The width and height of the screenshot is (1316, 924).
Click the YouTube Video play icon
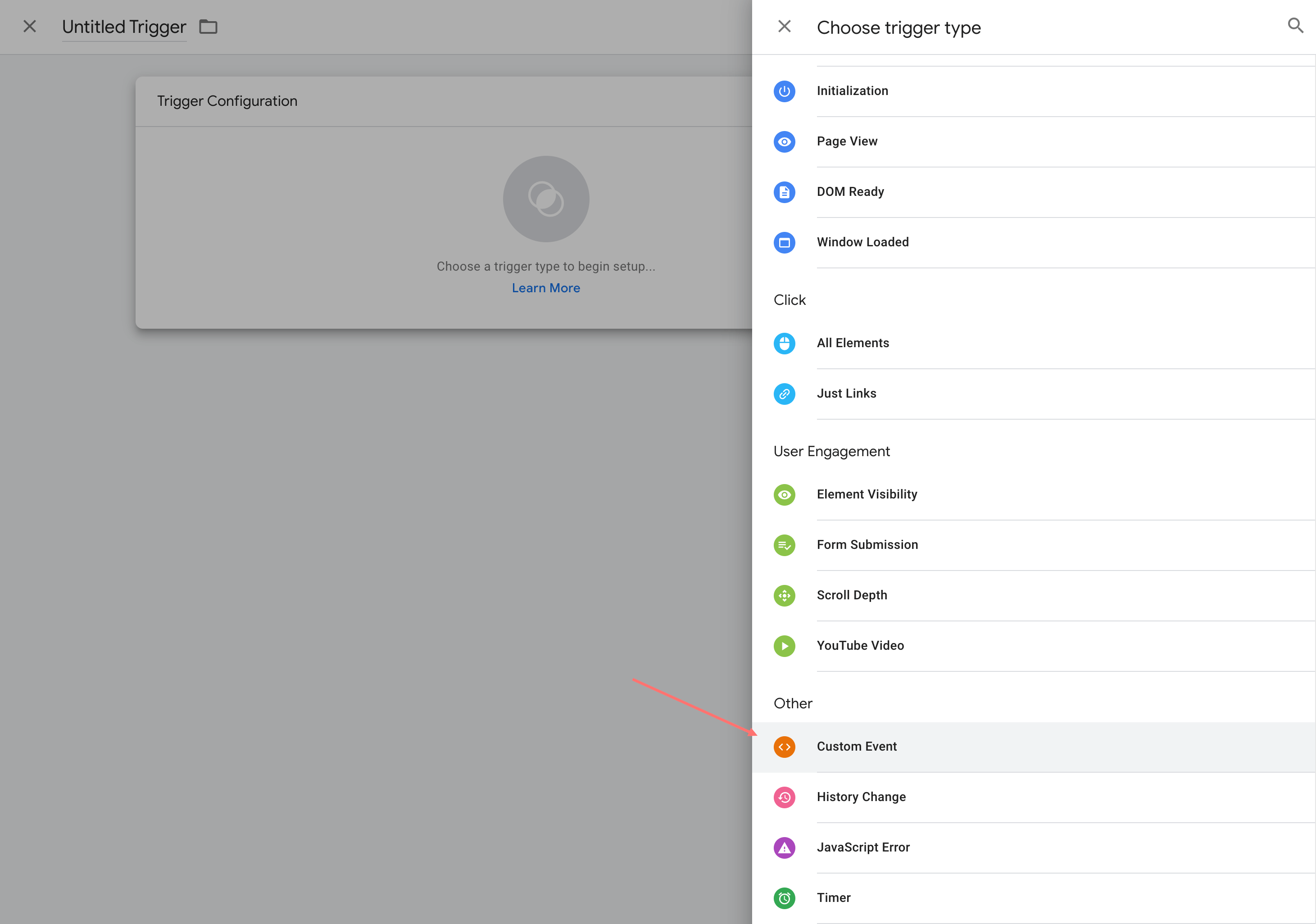(784, 646)
